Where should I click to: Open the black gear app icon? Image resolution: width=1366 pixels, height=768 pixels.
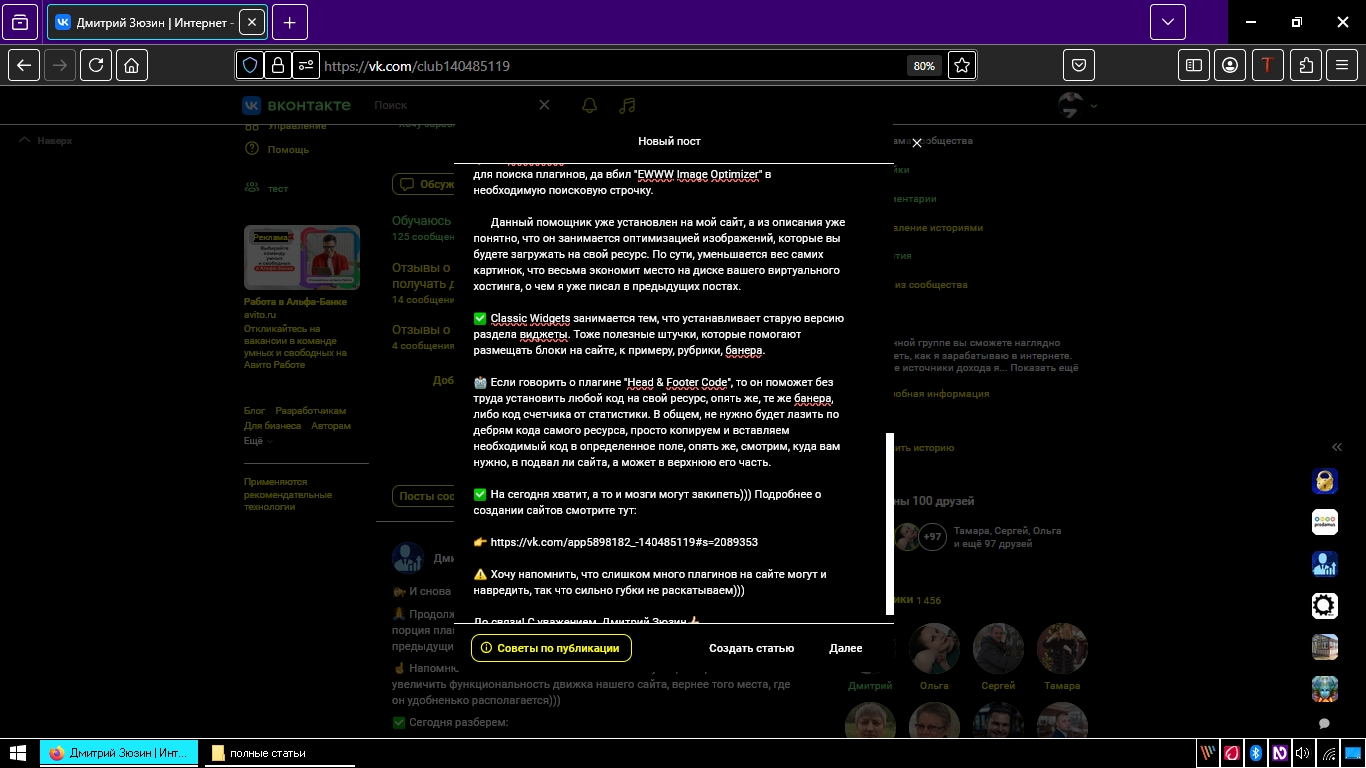coord(1325,605)
